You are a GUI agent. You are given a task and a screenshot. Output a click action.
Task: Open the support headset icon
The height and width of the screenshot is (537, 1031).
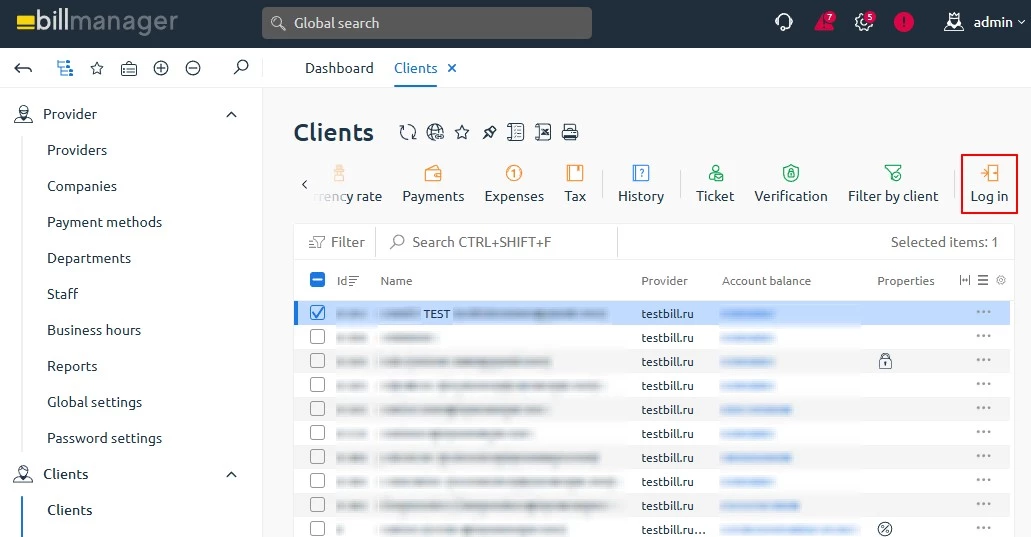(784, 22)
